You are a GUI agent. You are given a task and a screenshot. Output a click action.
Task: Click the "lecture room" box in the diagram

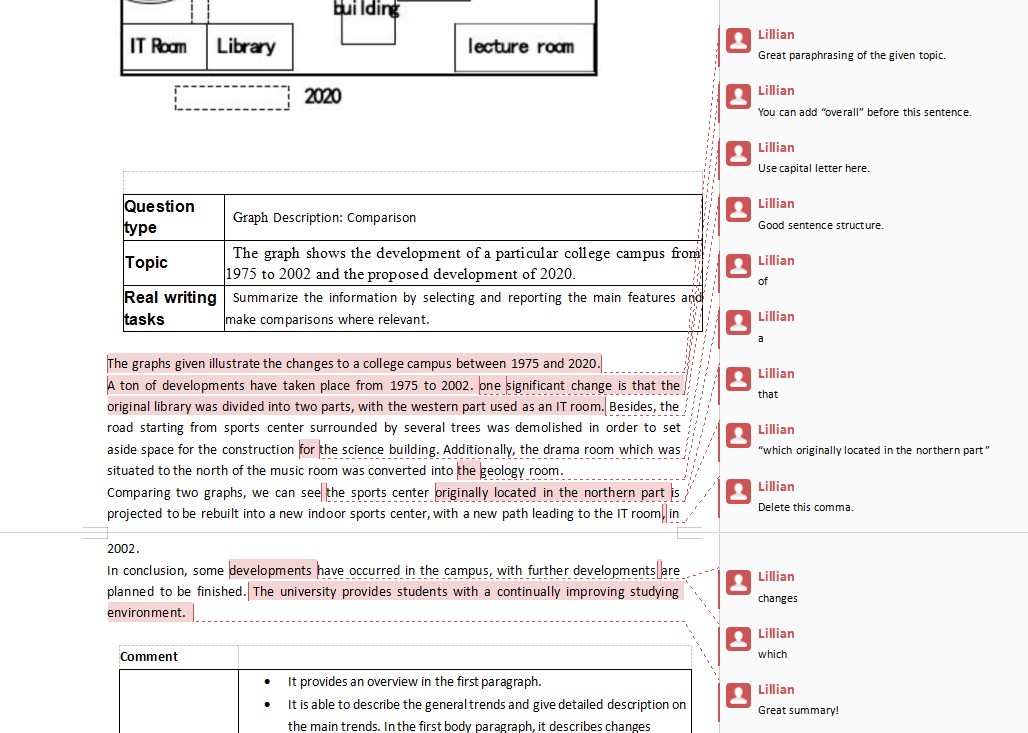tap(524, 47)
